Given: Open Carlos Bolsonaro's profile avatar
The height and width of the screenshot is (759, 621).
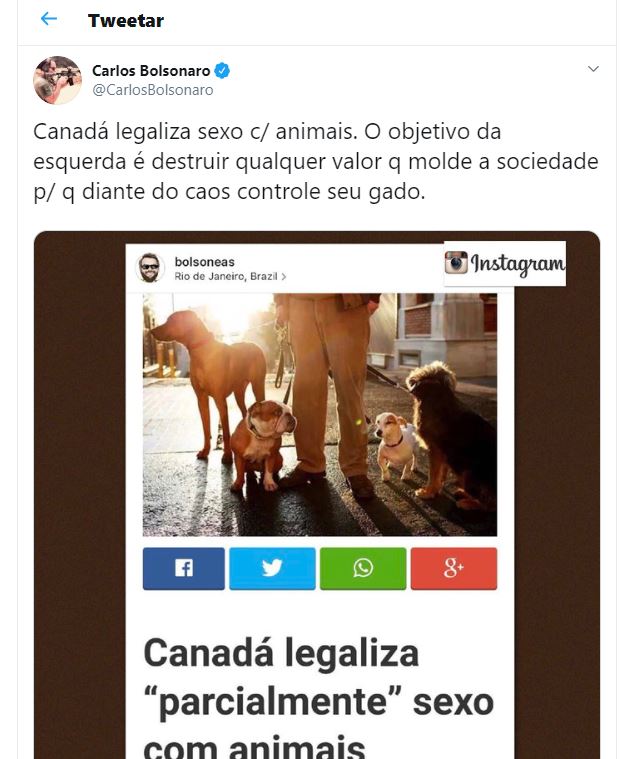Looking at the screenshot, I should pos(57,80).
